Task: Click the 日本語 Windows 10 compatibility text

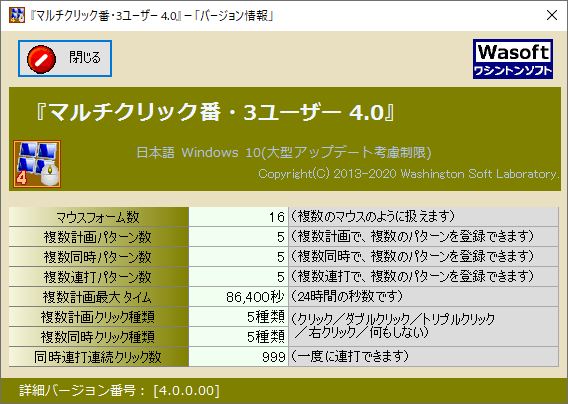Action: [x=284, y=153]
